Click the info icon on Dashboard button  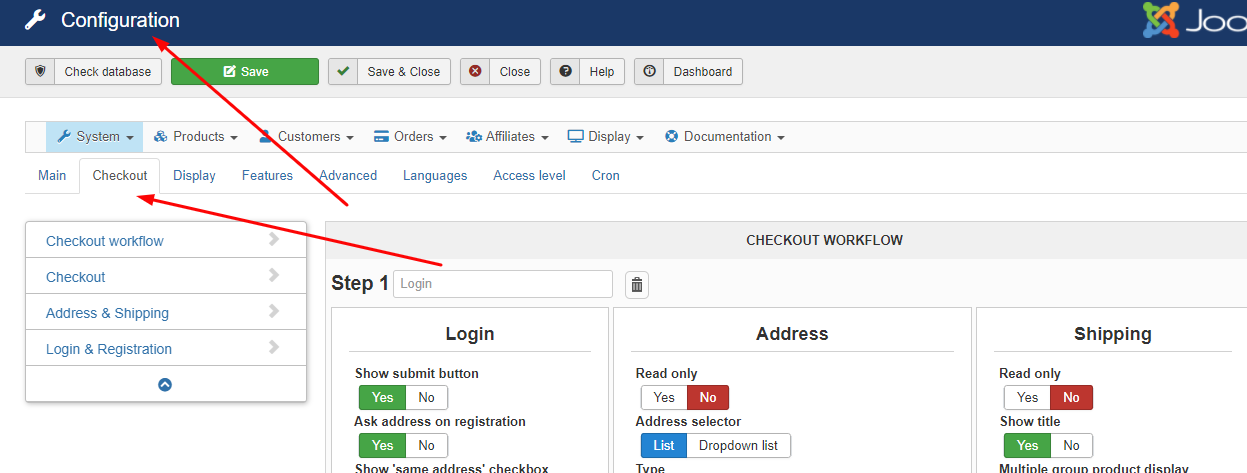pyautogui.click(x=649, y=72)
